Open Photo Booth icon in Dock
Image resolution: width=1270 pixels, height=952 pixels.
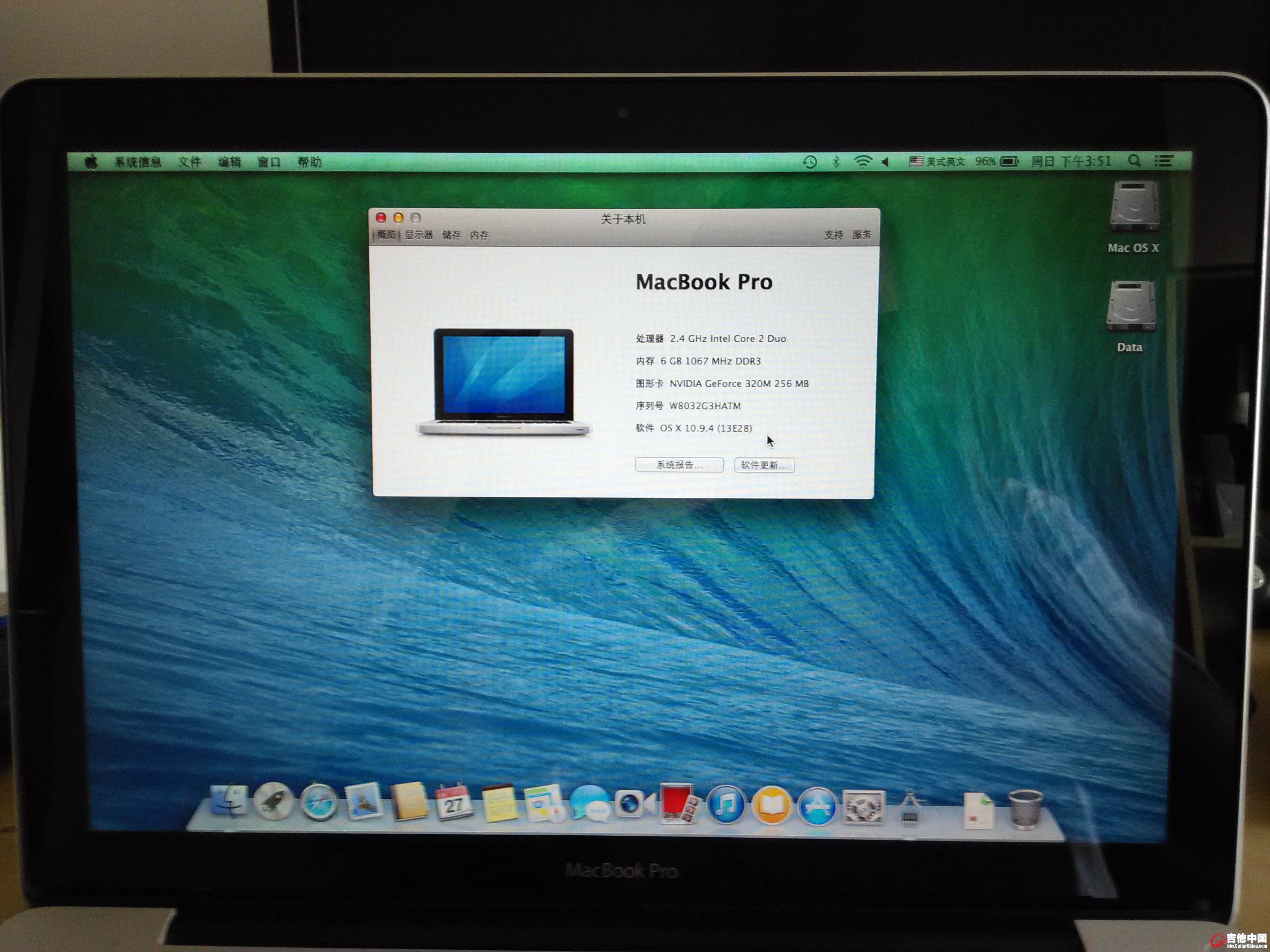point(680,803)
